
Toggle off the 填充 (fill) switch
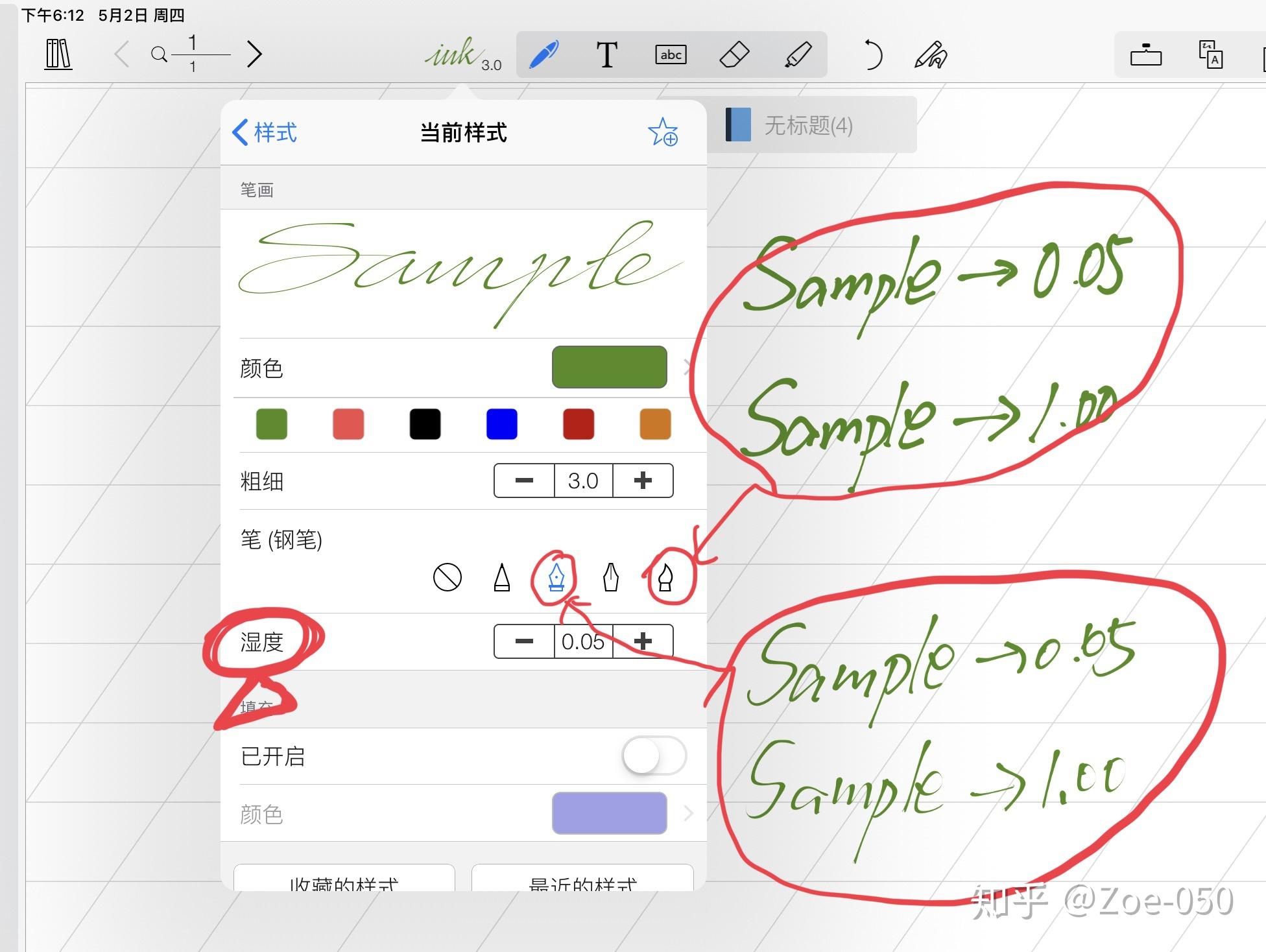click(x=653, y=756)
